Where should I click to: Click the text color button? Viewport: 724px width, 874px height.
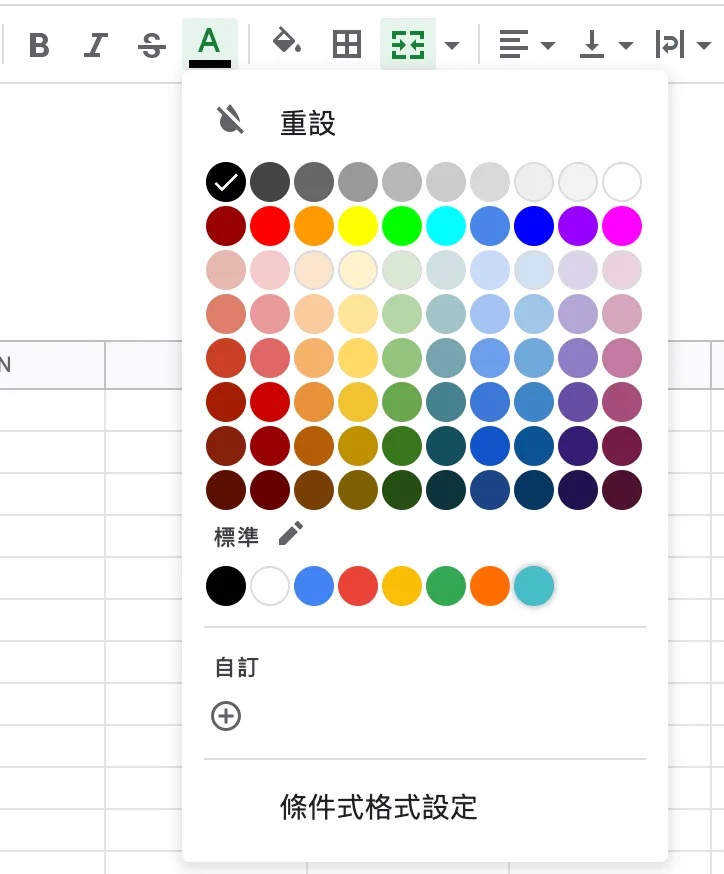(209, 45)
